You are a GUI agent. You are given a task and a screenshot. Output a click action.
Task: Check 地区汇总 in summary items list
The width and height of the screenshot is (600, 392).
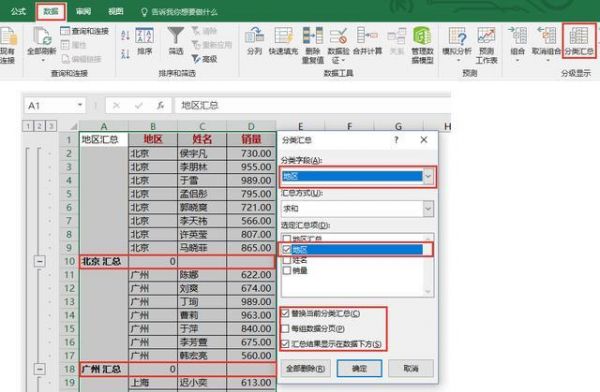[286, 239]
